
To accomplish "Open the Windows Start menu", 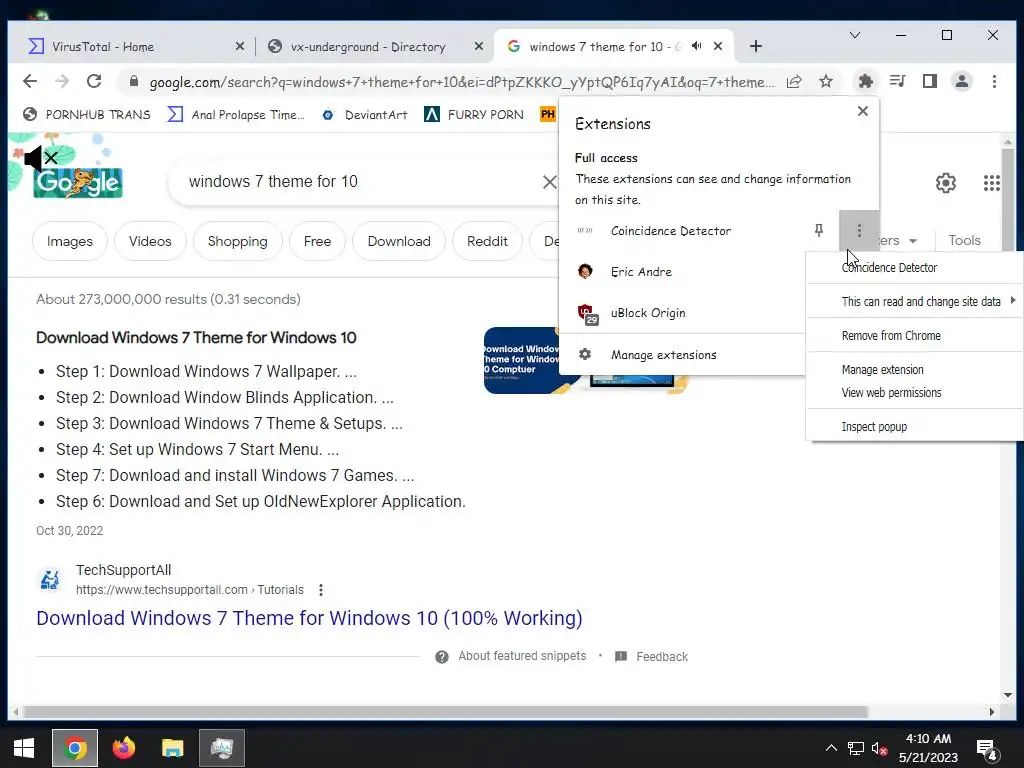I will pos(24,748).
